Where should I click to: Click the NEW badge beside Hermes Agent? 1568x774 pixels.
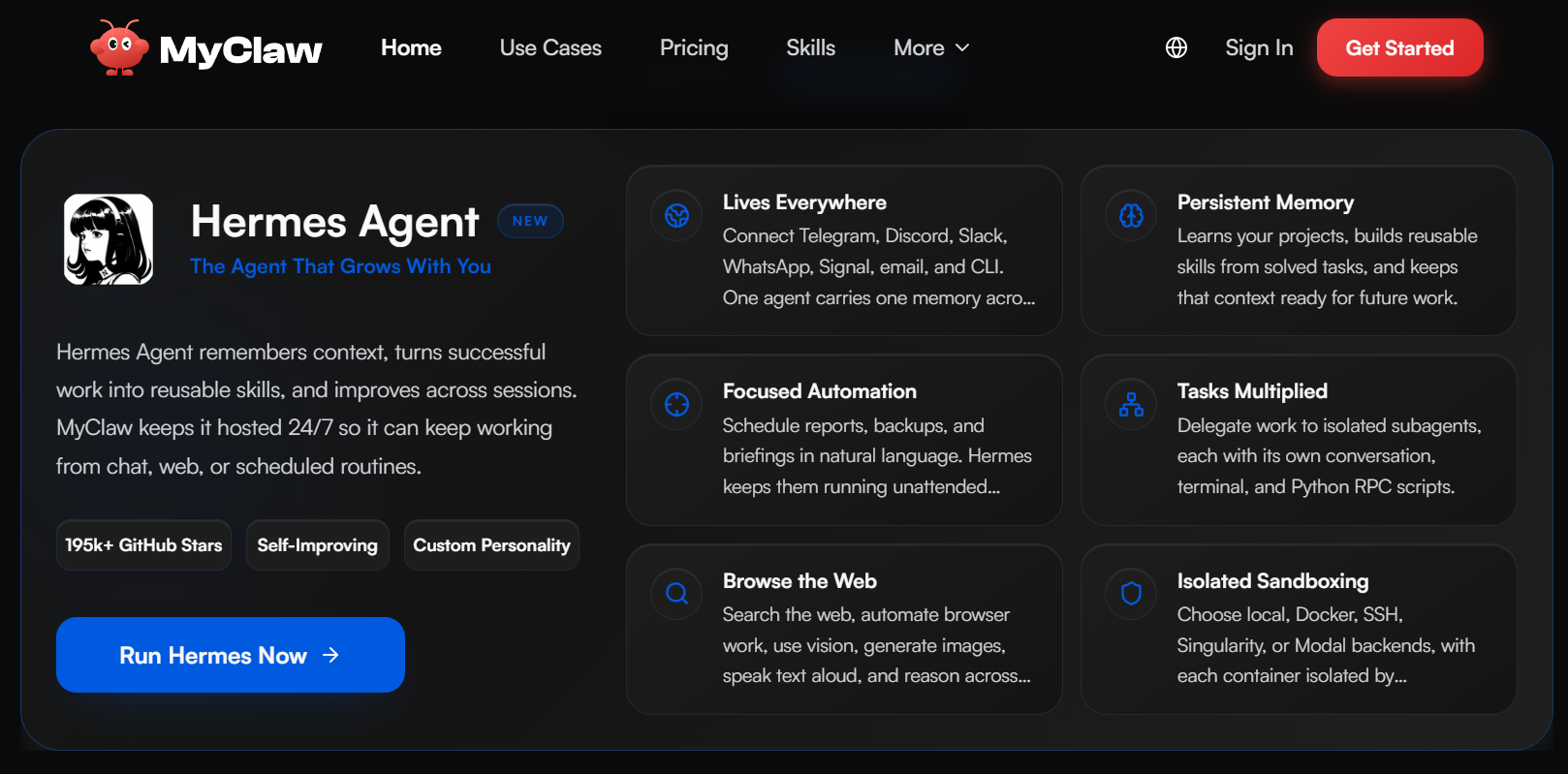click(x=530, y=221)
